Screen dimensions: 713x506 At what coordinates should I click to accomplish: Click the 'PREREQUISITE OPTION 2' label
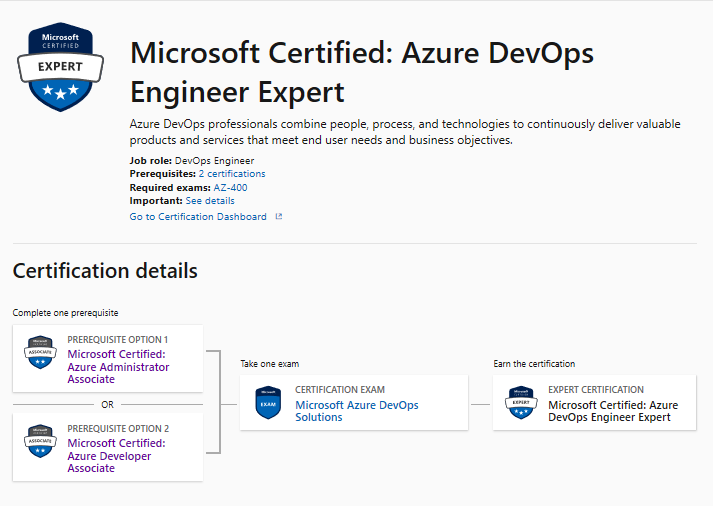coord(118,429)
